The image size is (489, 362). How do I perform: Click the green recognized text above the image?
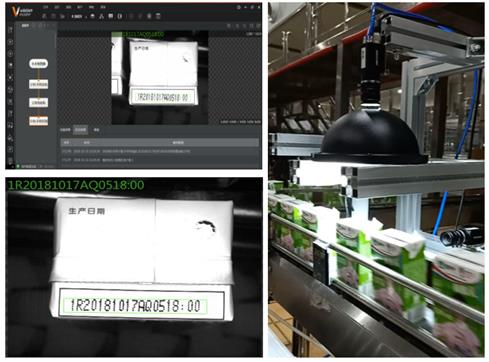click(143, 34)
